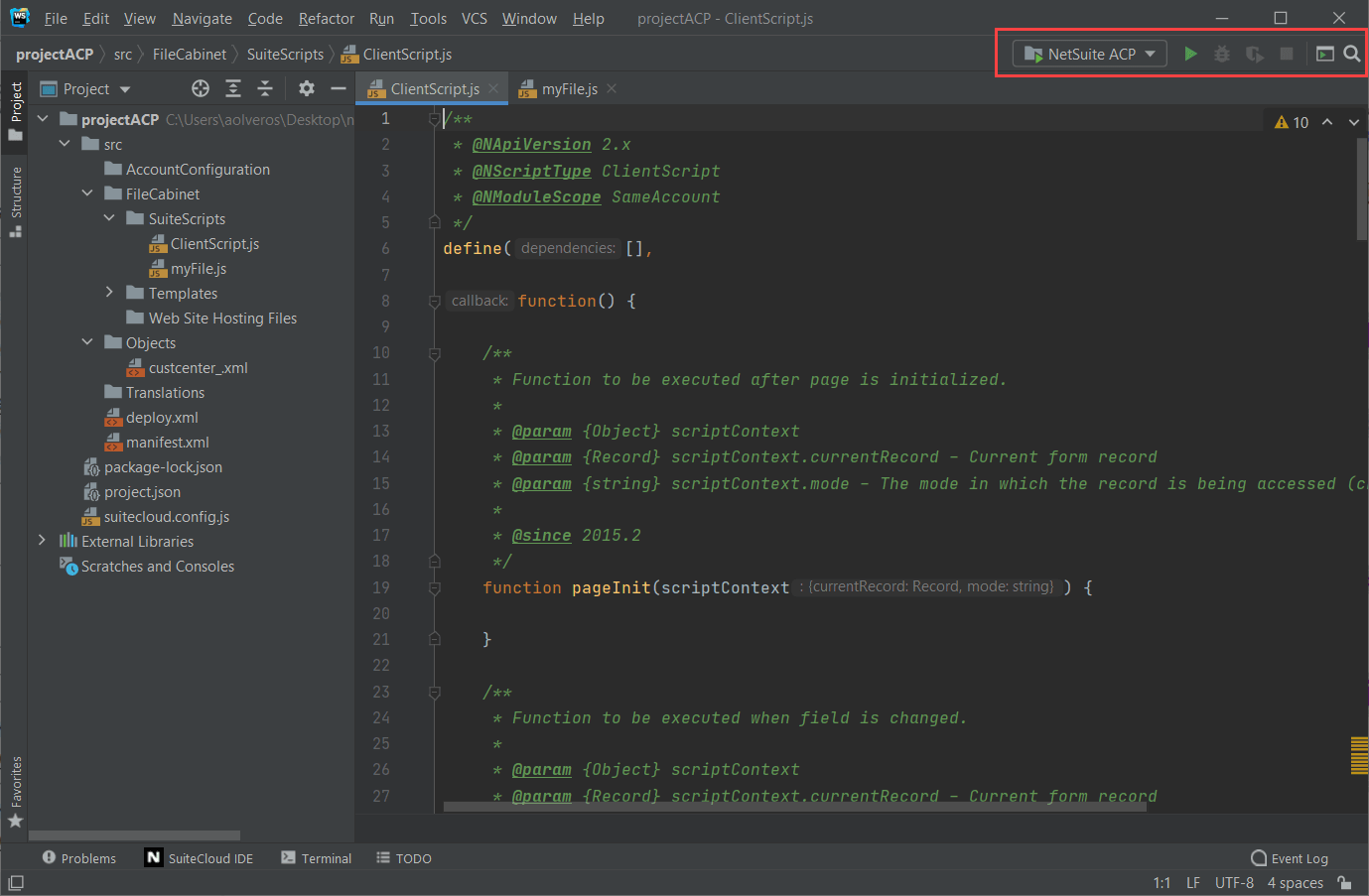Open the NetSuite ACP run configuration dropdown

pos(1089,54)
